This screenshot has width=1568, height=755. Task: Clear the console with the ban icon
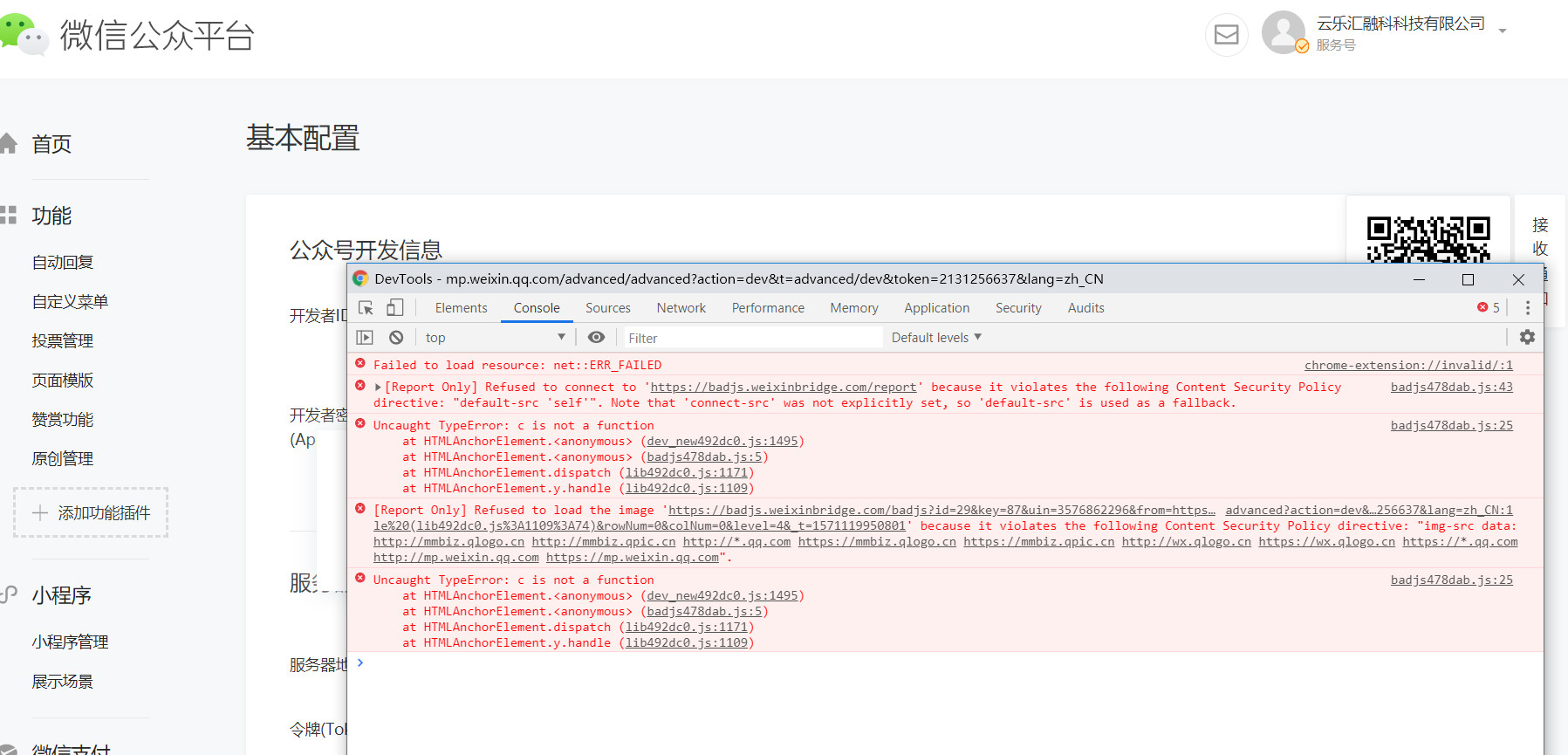tap(396, 337)
